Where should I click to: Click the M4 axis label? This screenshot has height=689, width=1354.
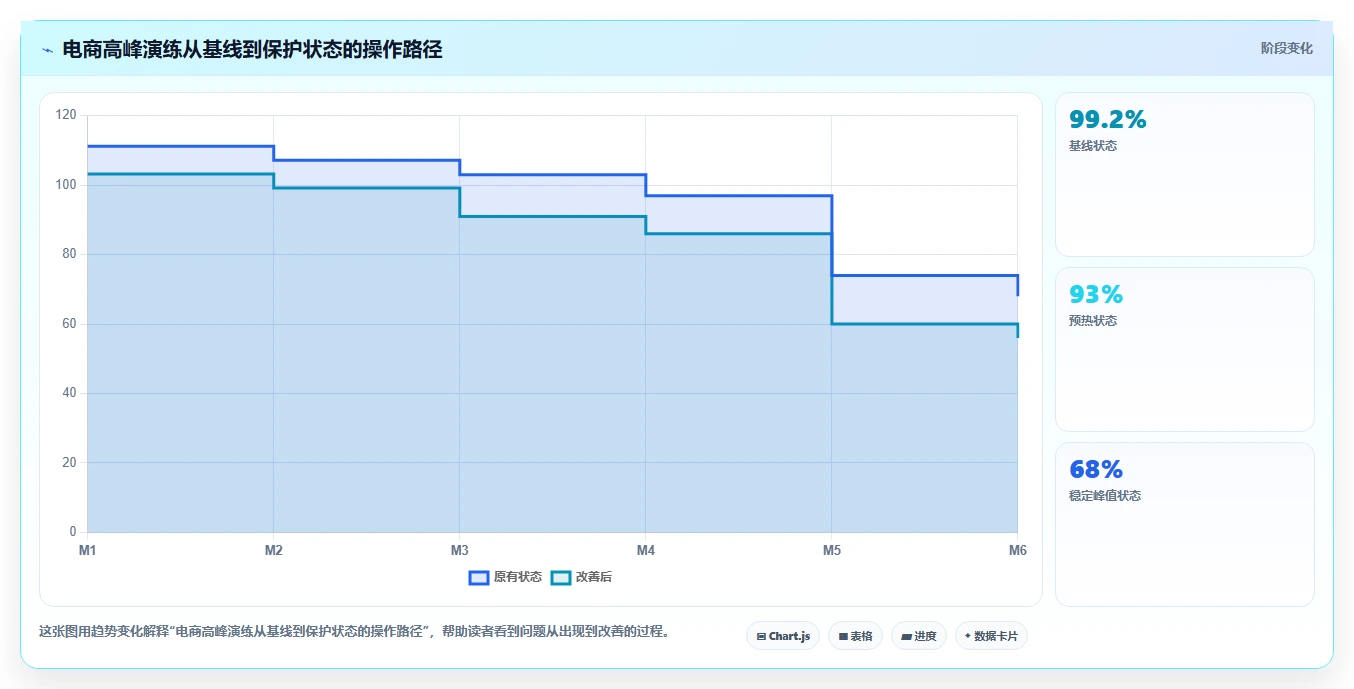click(x=645, y=550)
